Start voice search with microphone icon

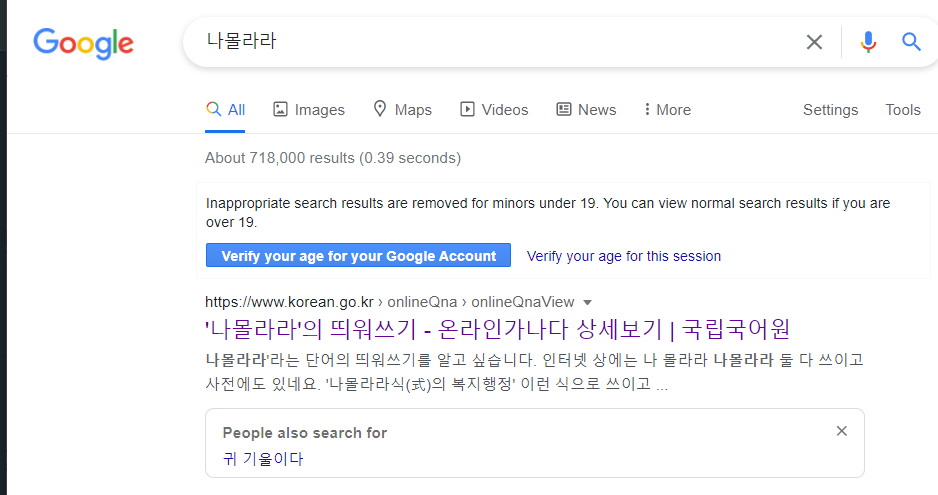(868, 42)
